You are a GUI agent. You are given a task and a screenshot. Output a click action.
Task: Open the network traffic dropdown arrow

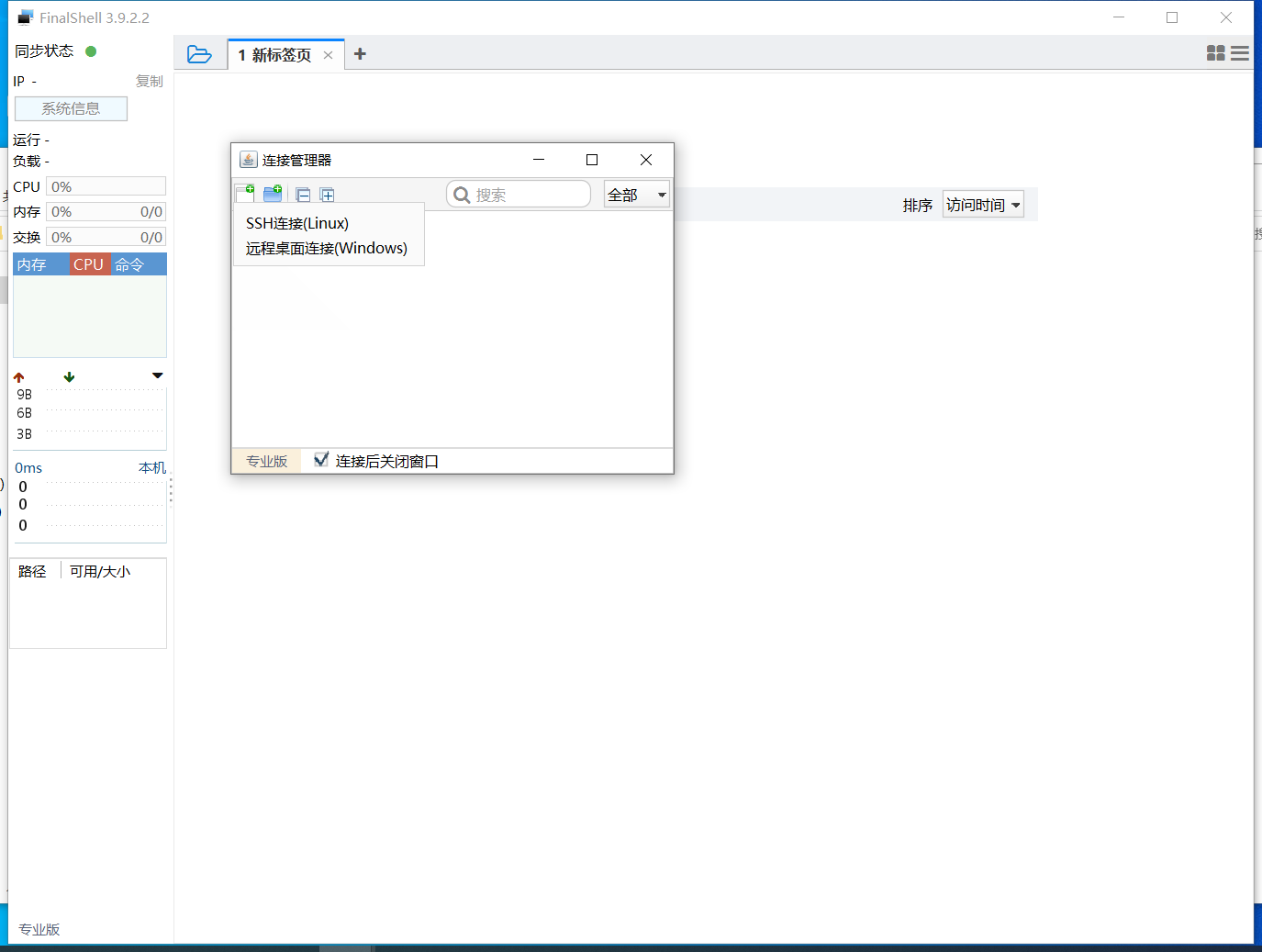(x=156, y=375)
